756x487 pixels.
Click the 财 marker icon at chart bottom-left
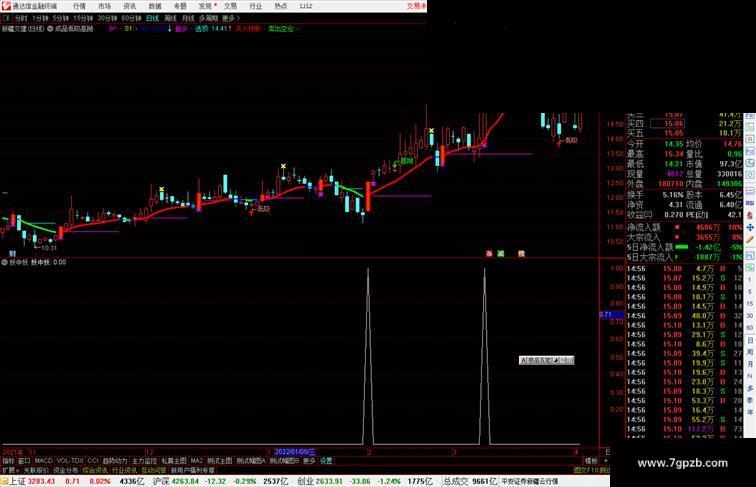[x=13, y=254]
